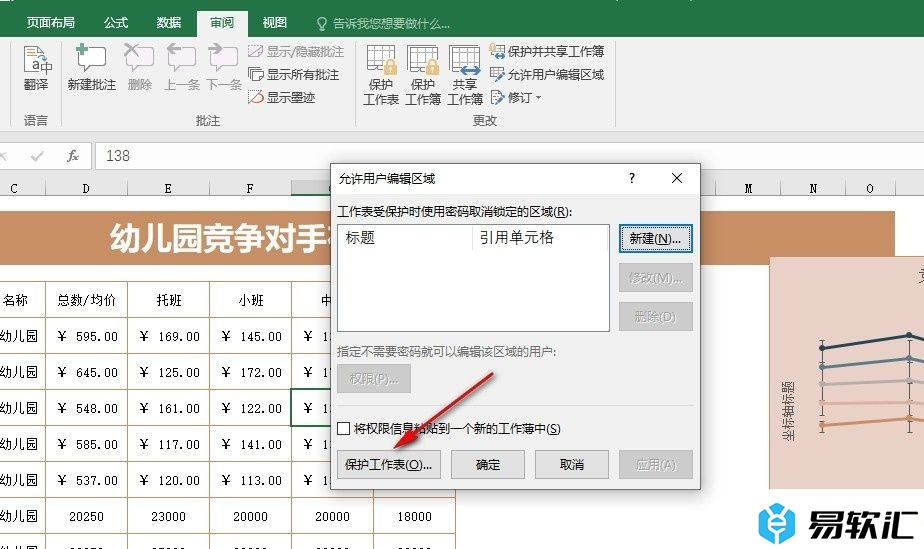Click Insert Function fx icon

[73, 156]
